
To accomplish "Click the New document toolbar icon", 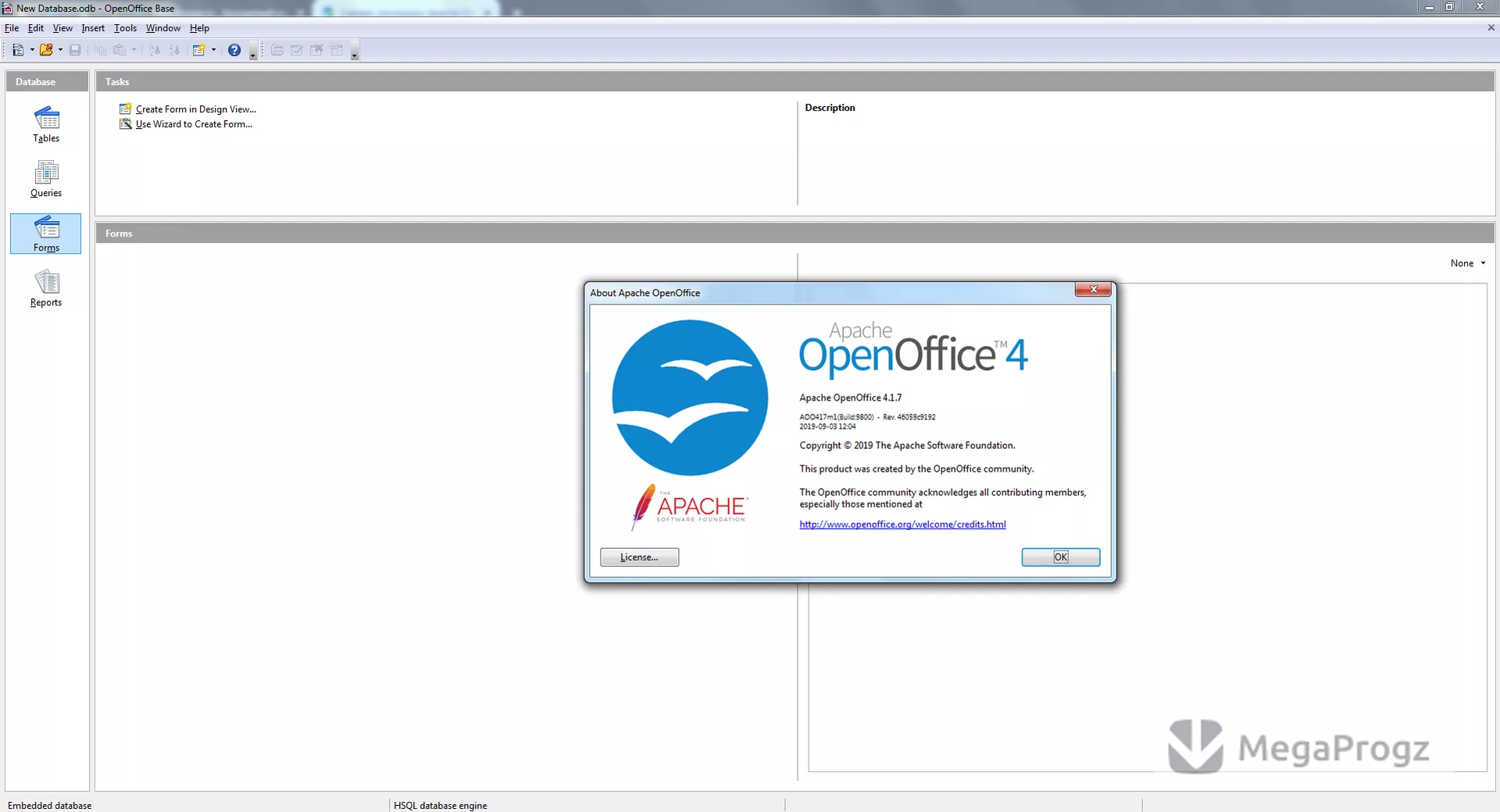I will coord(17,50).
